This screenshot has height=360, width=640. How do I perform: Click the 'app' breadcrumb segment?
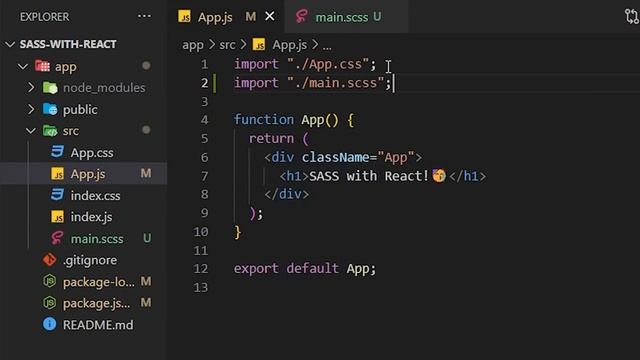pos(193,45)
